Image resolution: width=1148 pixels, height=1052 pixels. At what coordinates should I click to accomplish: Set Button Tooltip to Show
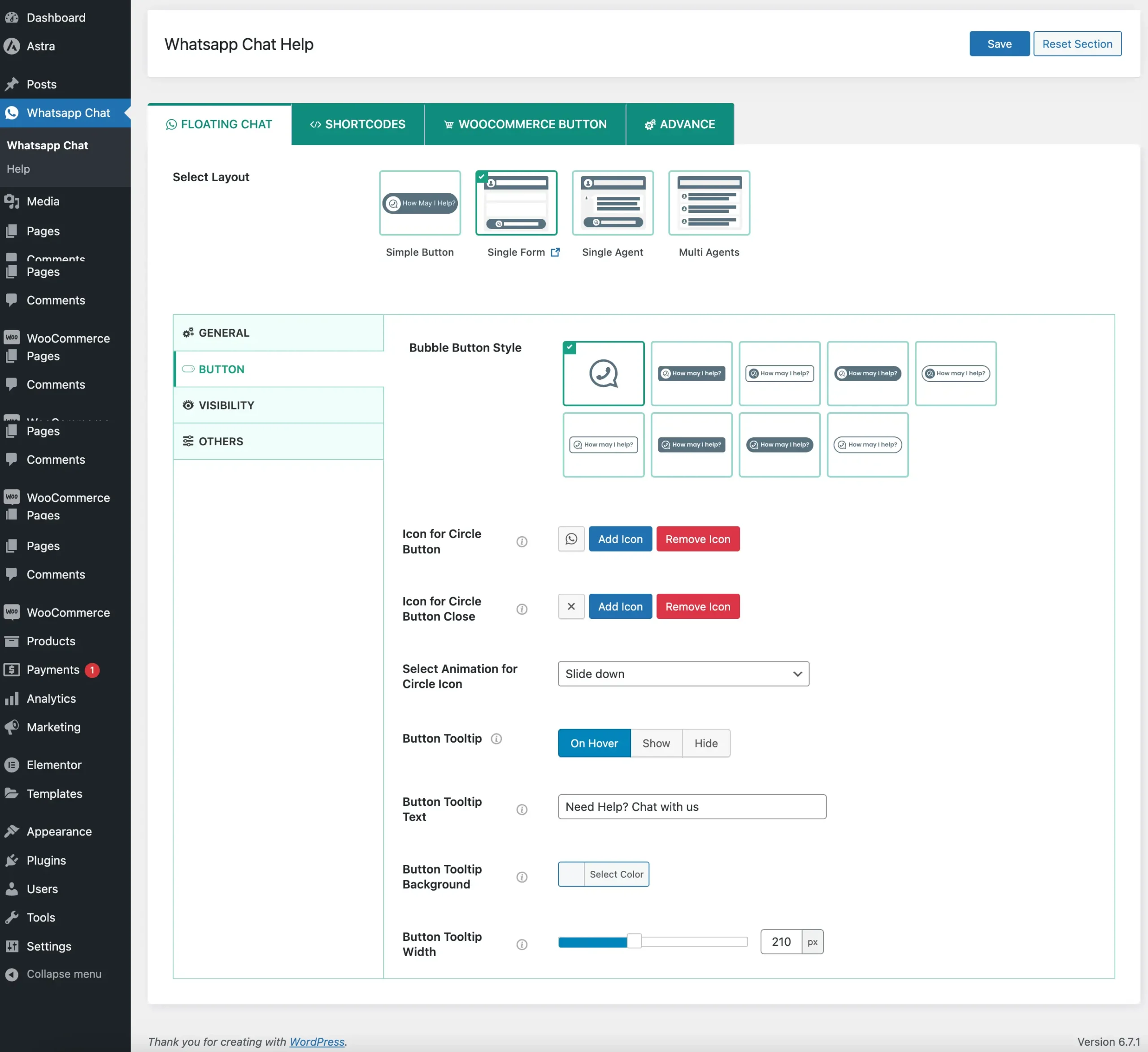pyautogui.click(x=656, y=743)
